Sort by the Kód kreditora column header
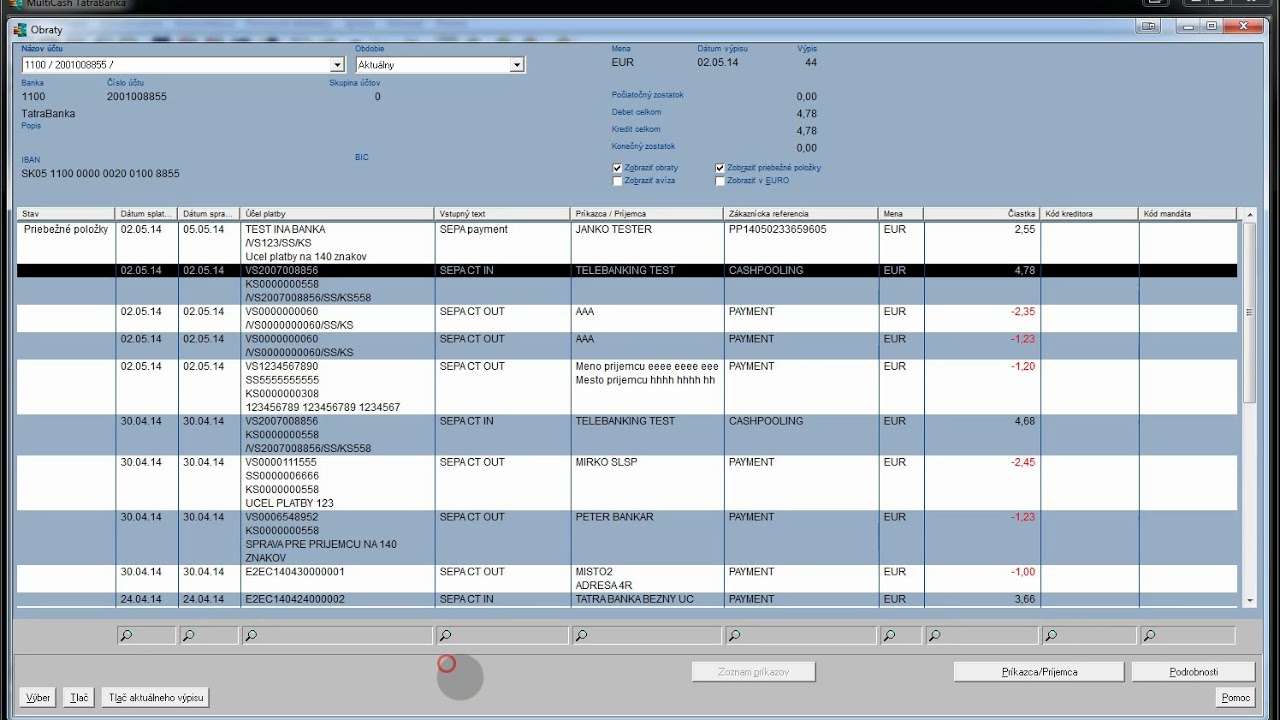1280x720 pixels. [1090, 214]
